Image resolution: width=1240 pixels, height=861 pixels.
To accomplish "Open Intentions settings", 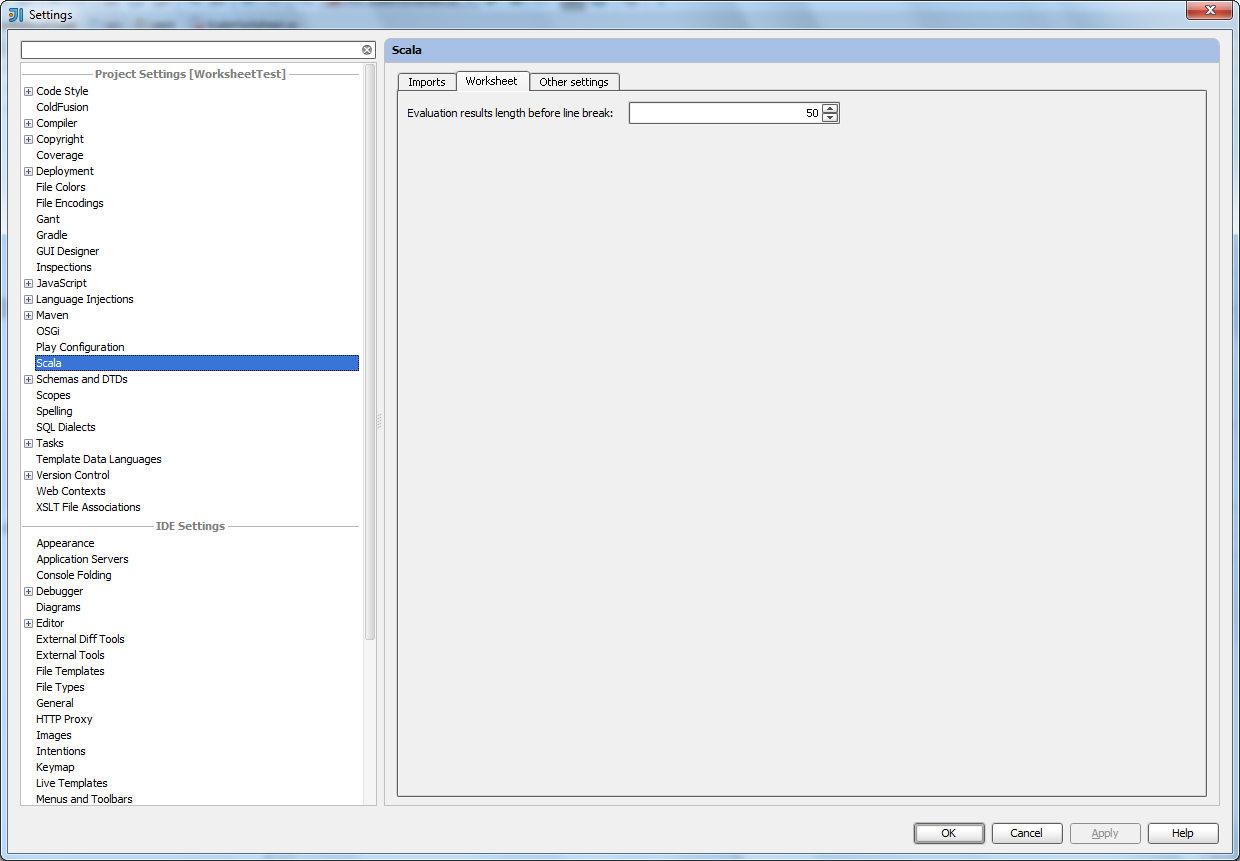I will tap(61, 751).
